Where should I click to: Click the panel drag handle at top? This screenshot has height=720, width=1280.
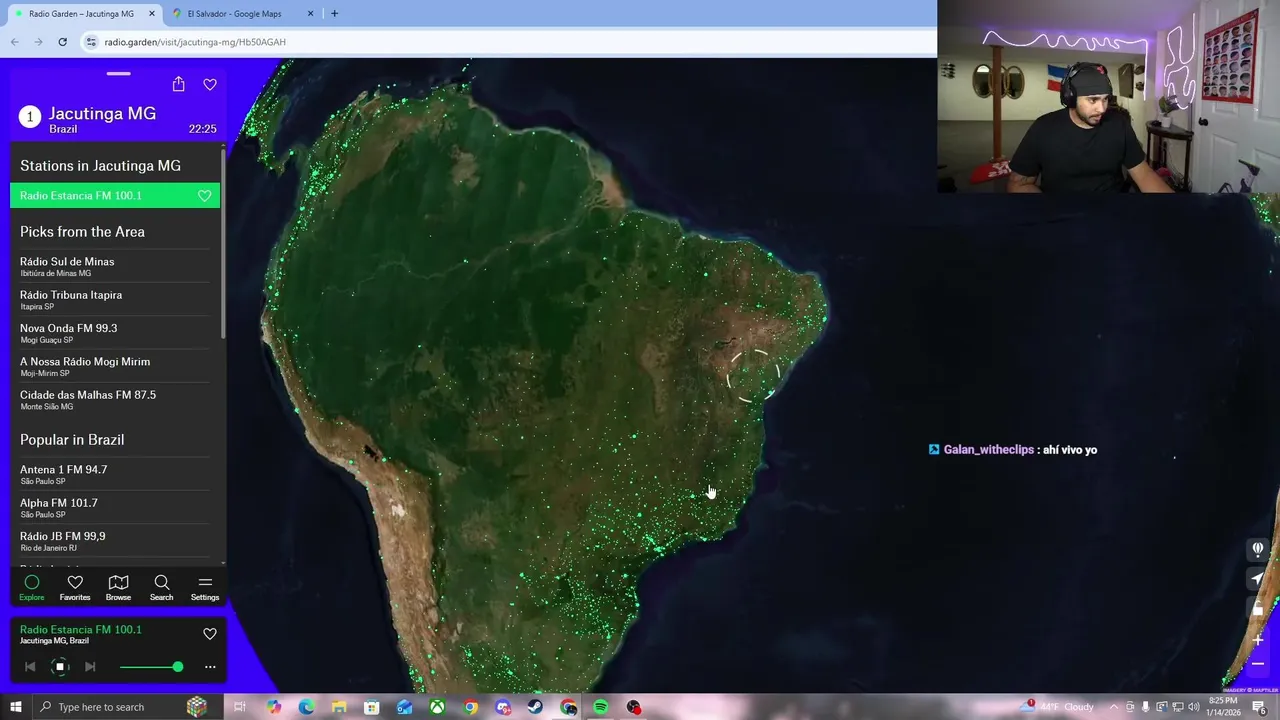click(x=118, y=73)
